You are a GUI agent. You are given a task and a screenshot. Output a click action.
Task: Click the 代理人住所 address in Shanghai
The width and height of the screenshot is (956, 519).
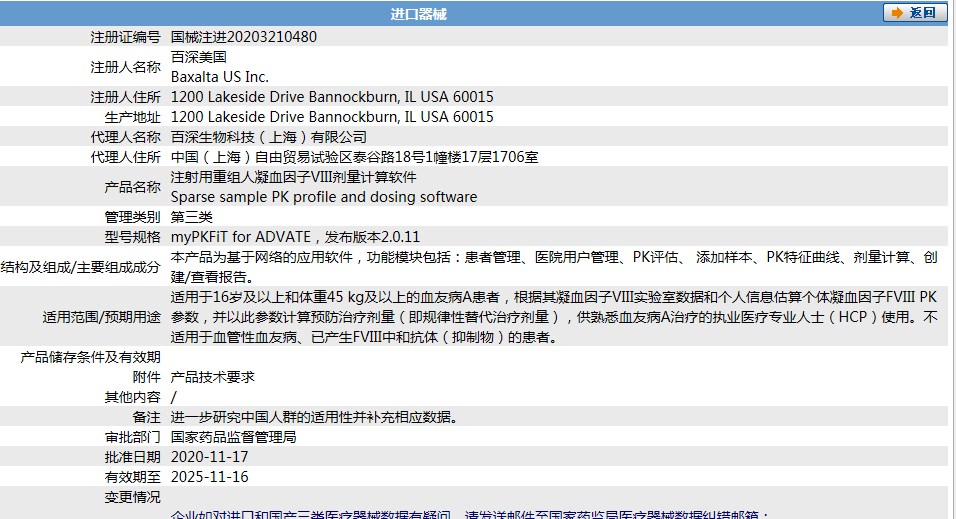355,157
